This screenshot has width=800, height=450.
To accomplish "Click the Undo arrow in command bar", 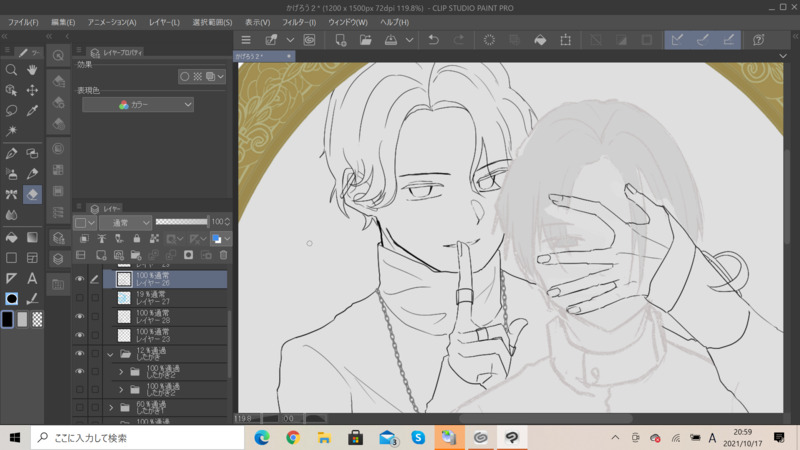I will [x=433, y=40].
